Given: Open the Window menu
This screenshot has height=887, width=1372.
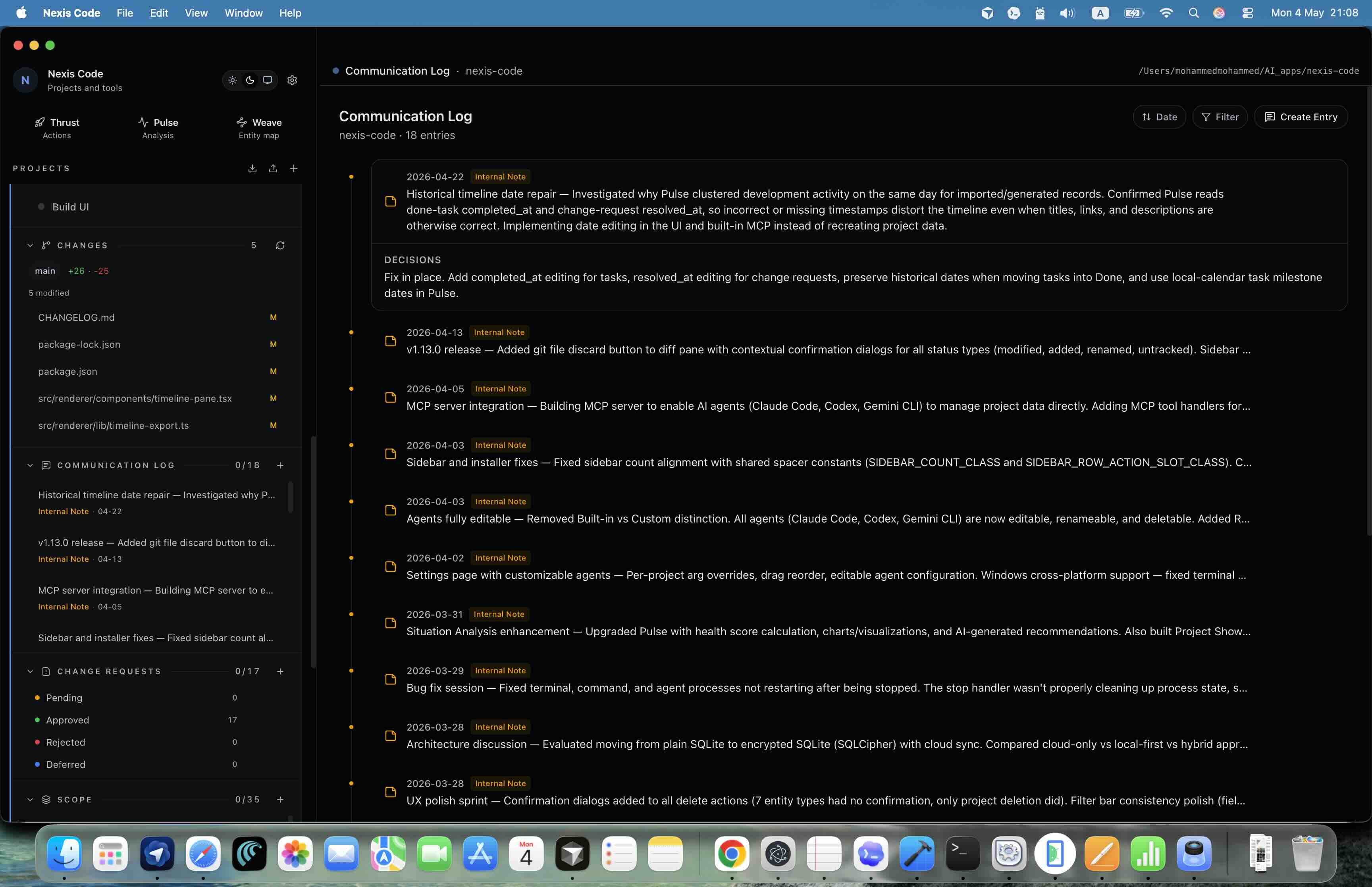Looking at the screenshot, I should [243, 13].
